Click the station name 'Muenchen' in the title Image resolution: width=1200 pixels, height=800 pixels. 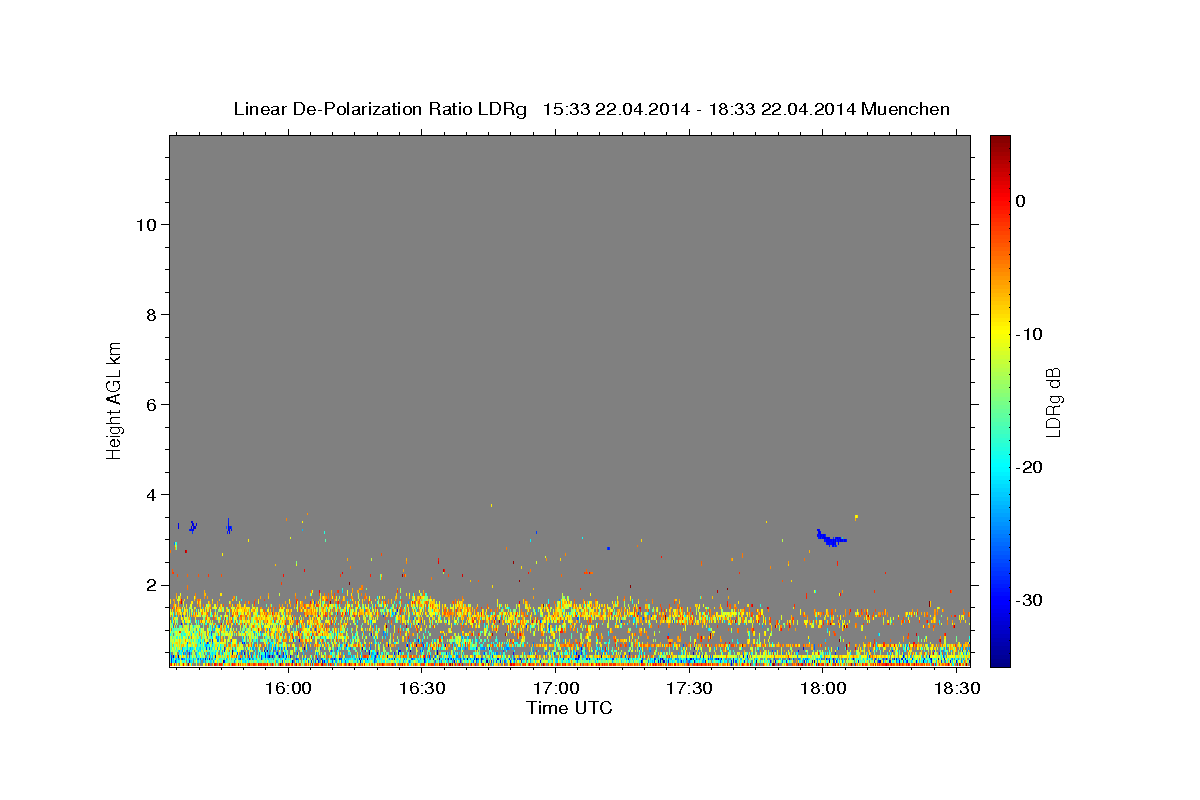(x=906, y=109)
